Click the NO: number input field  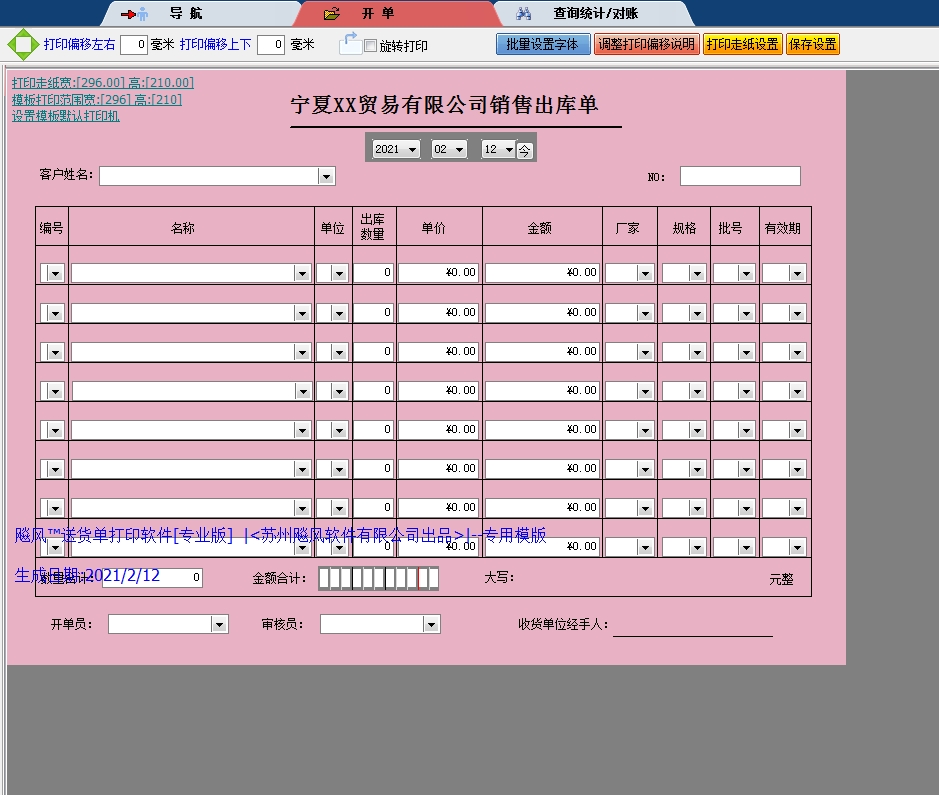tap(740, 176)
